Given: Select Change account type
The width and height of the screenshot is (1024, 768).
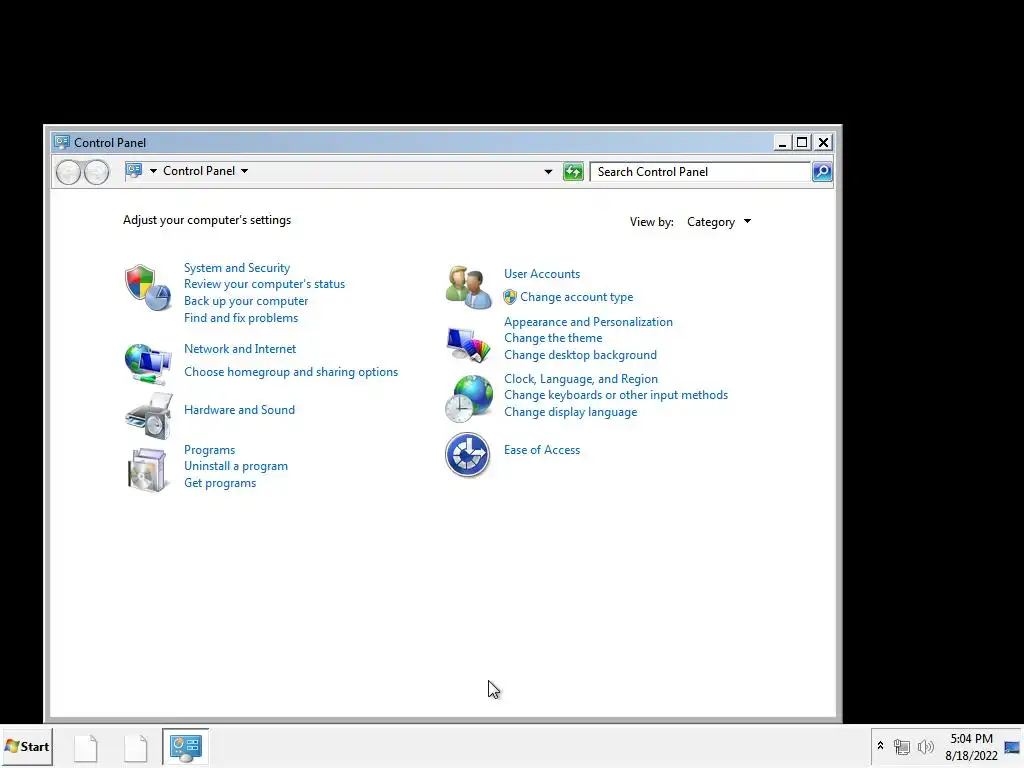Looking at the screenshot, I should [576, 297].
